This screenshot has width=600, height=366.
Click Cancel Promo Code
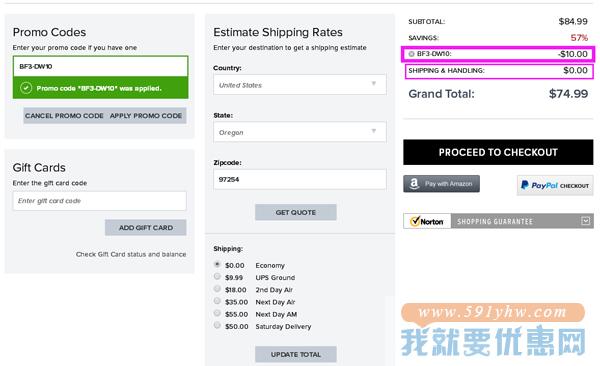coord(64,116)
